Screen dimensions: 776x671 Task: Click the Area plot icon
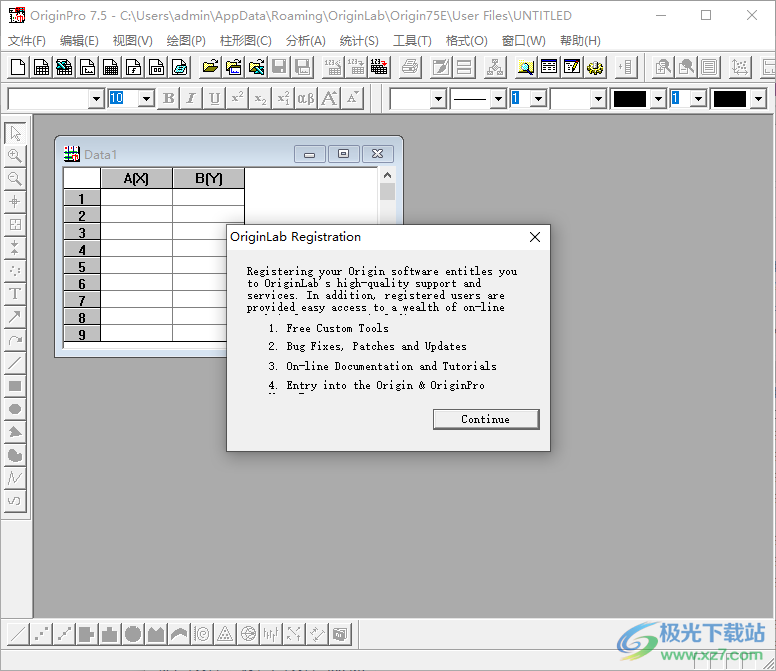tap(156, 634)
